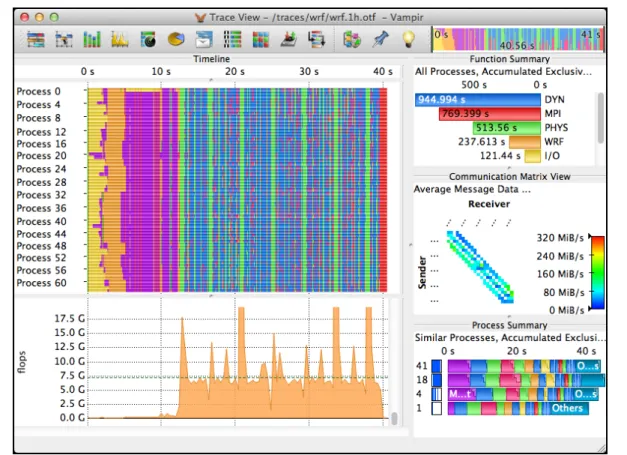627x455 pixels.
Task: Open Message Summary envelope icon
Action: 204,40
